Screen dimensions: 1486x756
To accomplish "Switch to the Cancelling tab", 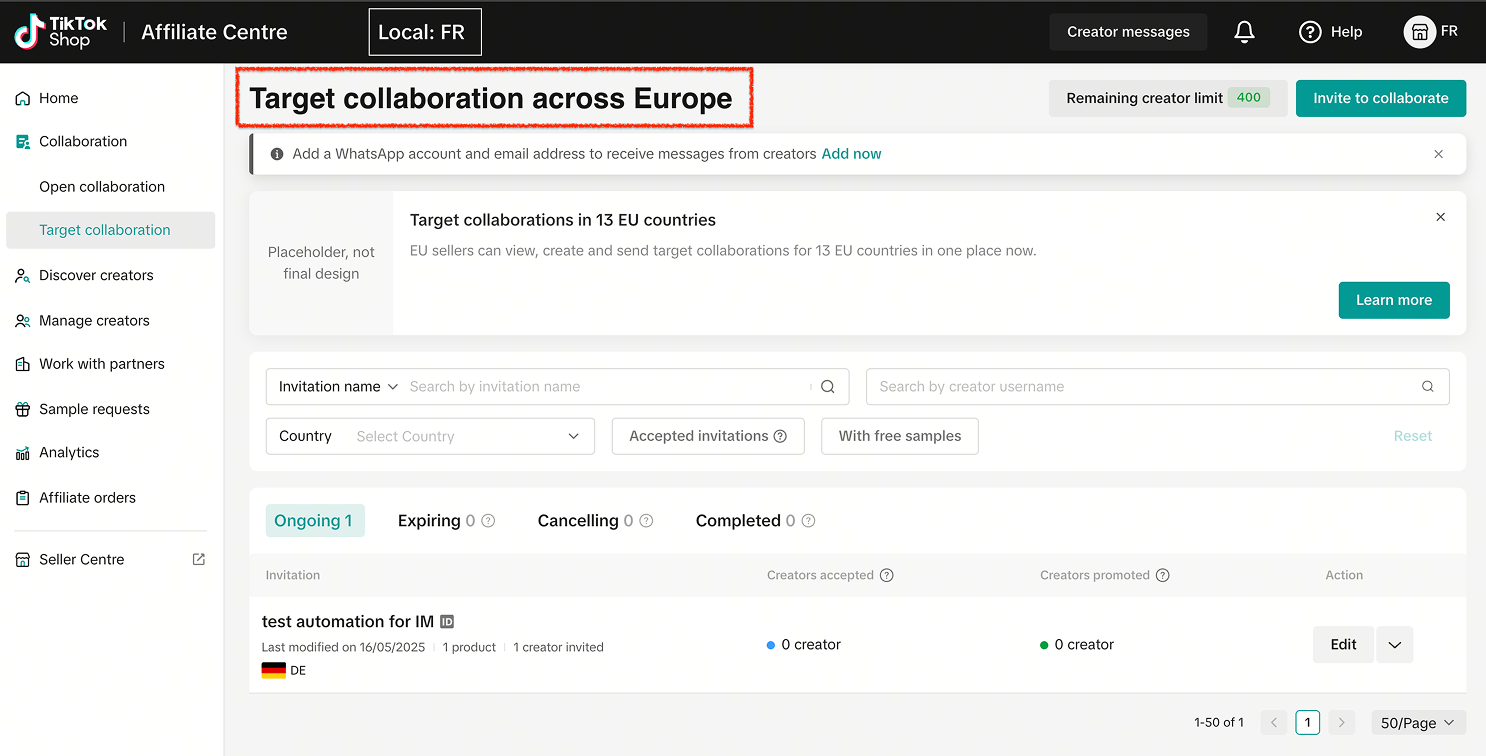I will click(595, 521).
